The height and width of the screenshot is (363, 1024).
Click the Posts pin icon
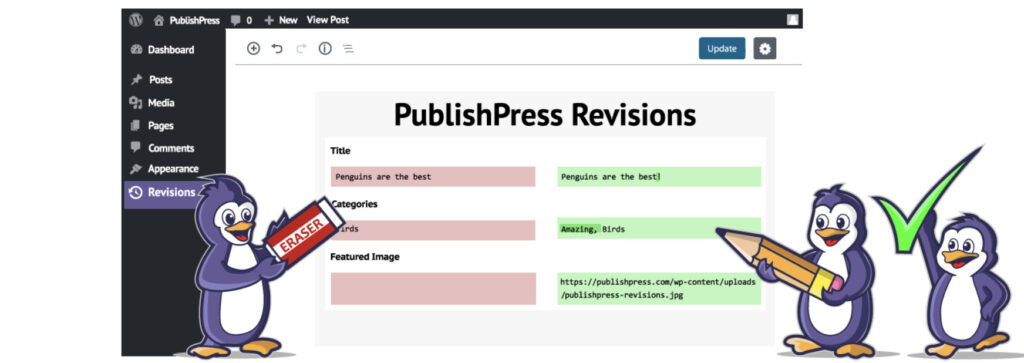tap(136, 80)
